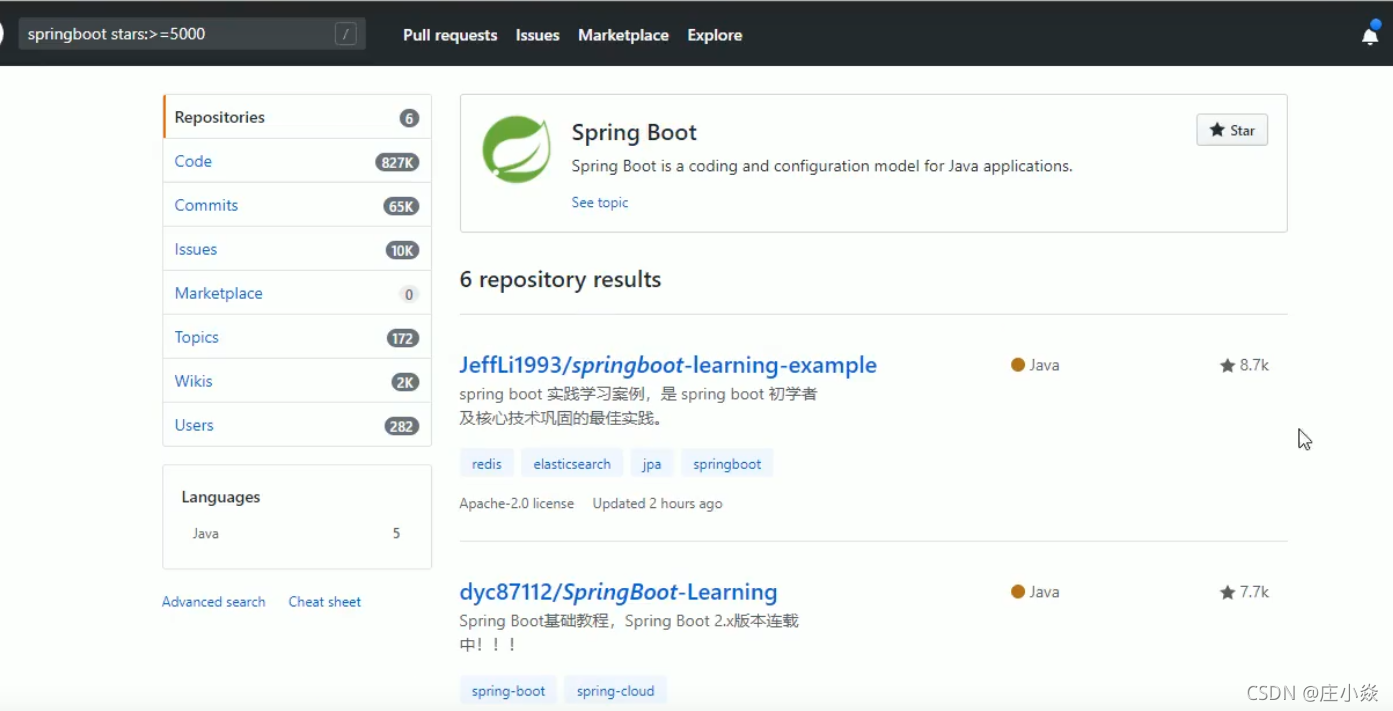
Task: Click the 10K Issues count badge
Action: pyautogui.click(x=402, y=250)
